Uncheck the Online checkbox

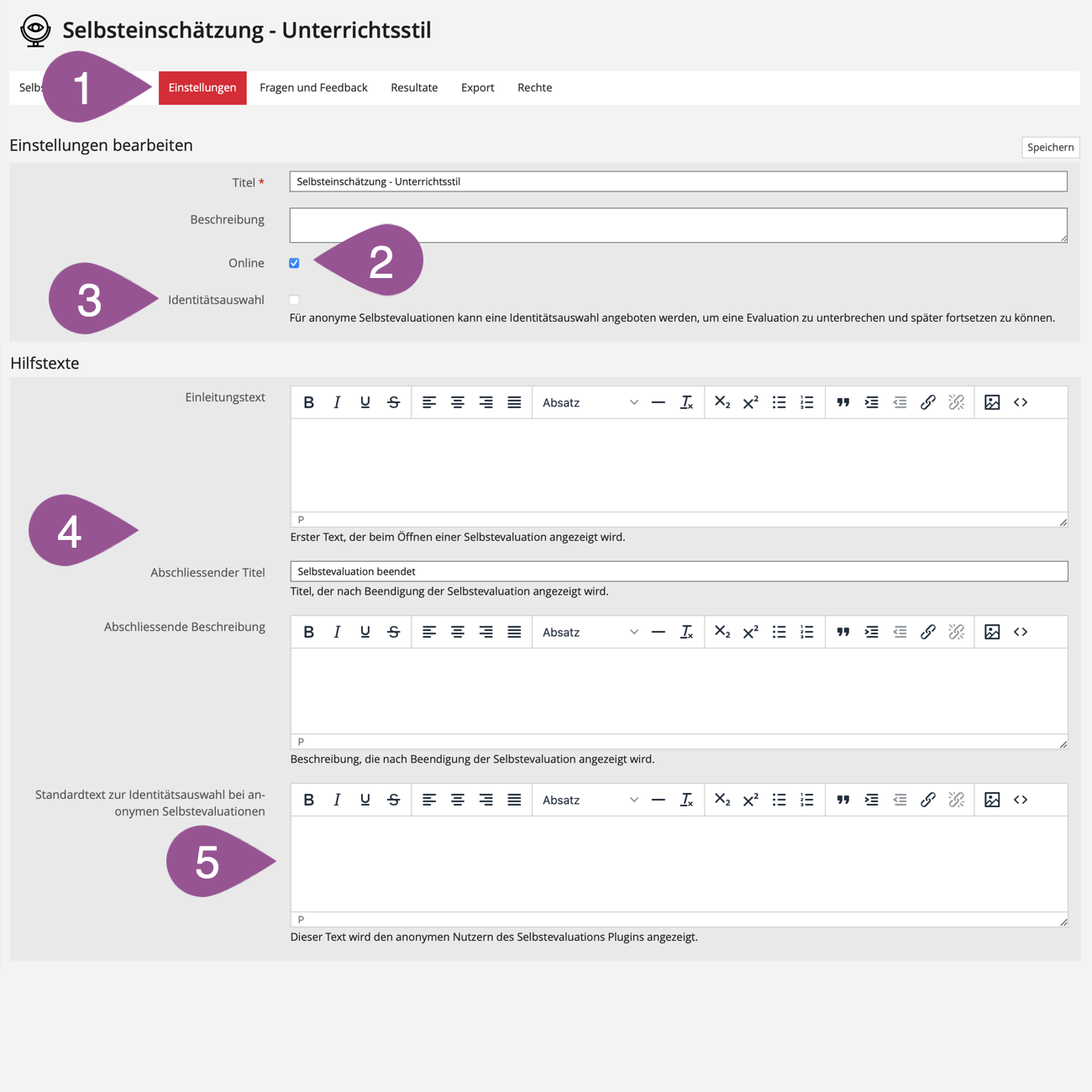click(294, 263)
